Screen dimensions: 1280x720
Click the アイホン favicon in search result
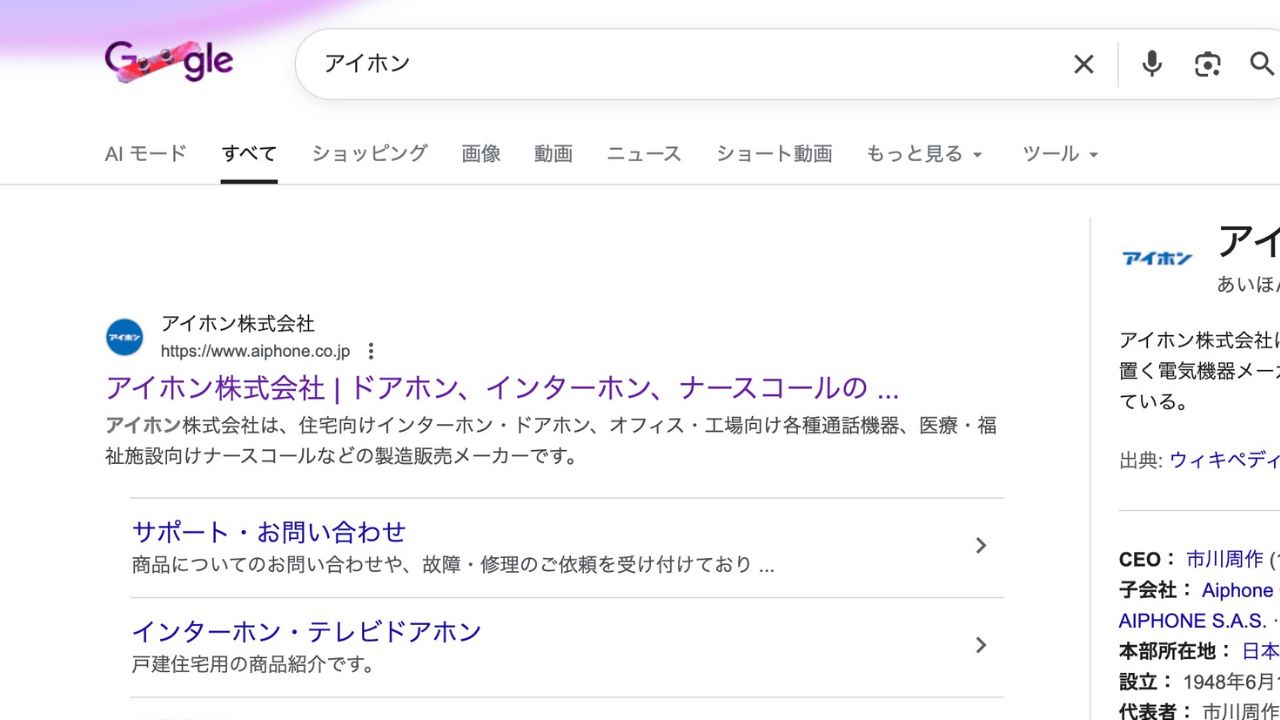coord(125,337)
